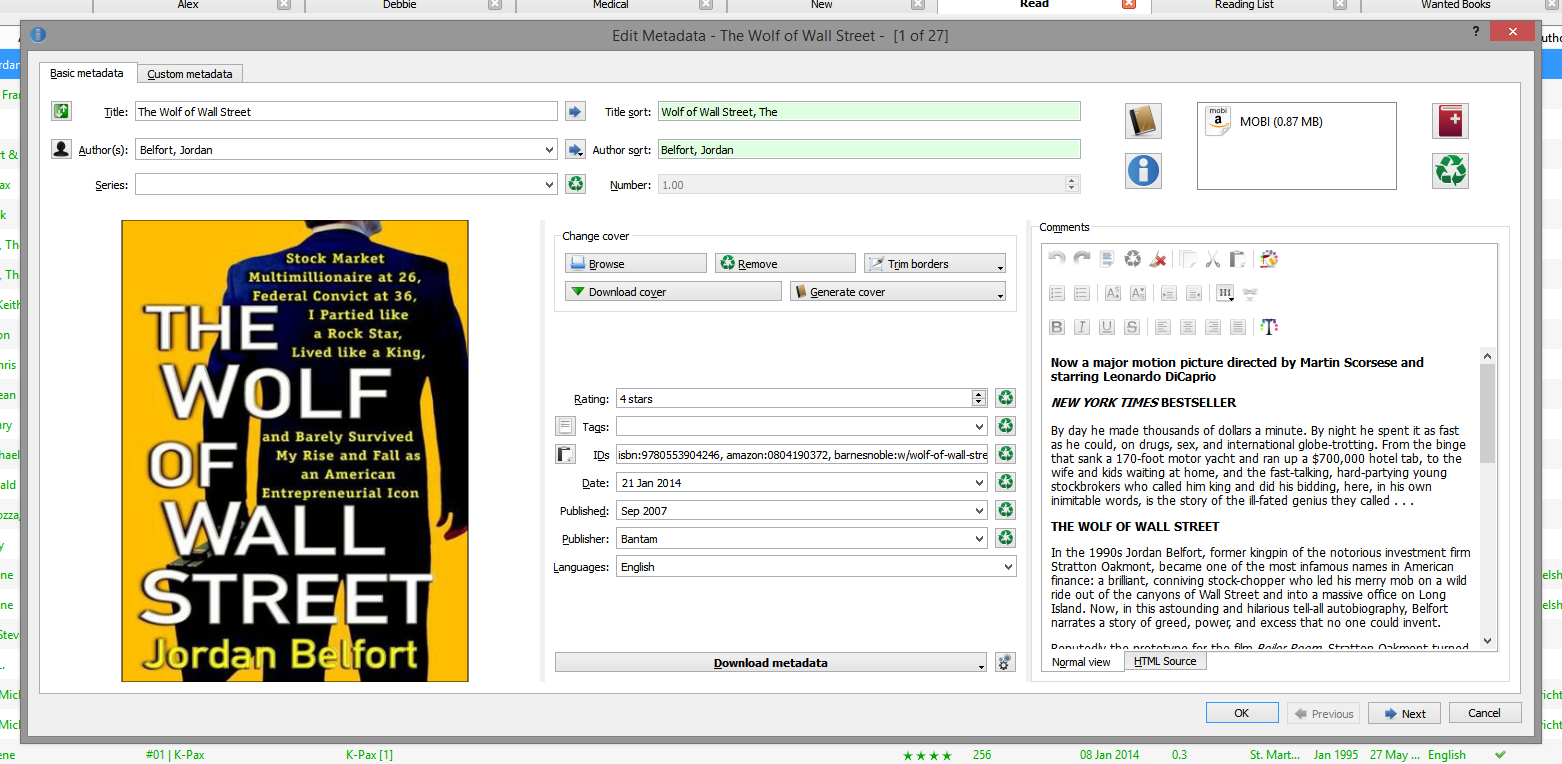Toggle strikethrough formatting in comments
The height and width of the screenshot is (764, 1562).
1132,326
